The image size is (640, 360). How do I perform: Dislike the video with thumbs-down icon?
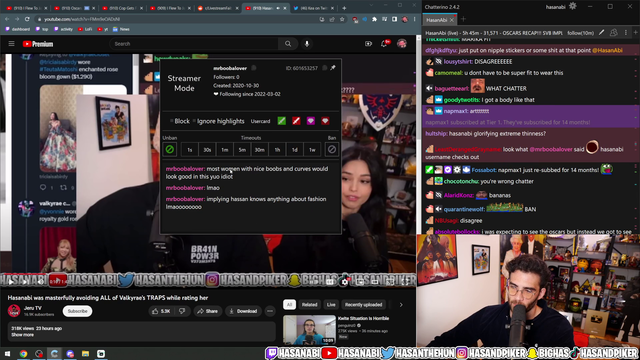[182, 311]
